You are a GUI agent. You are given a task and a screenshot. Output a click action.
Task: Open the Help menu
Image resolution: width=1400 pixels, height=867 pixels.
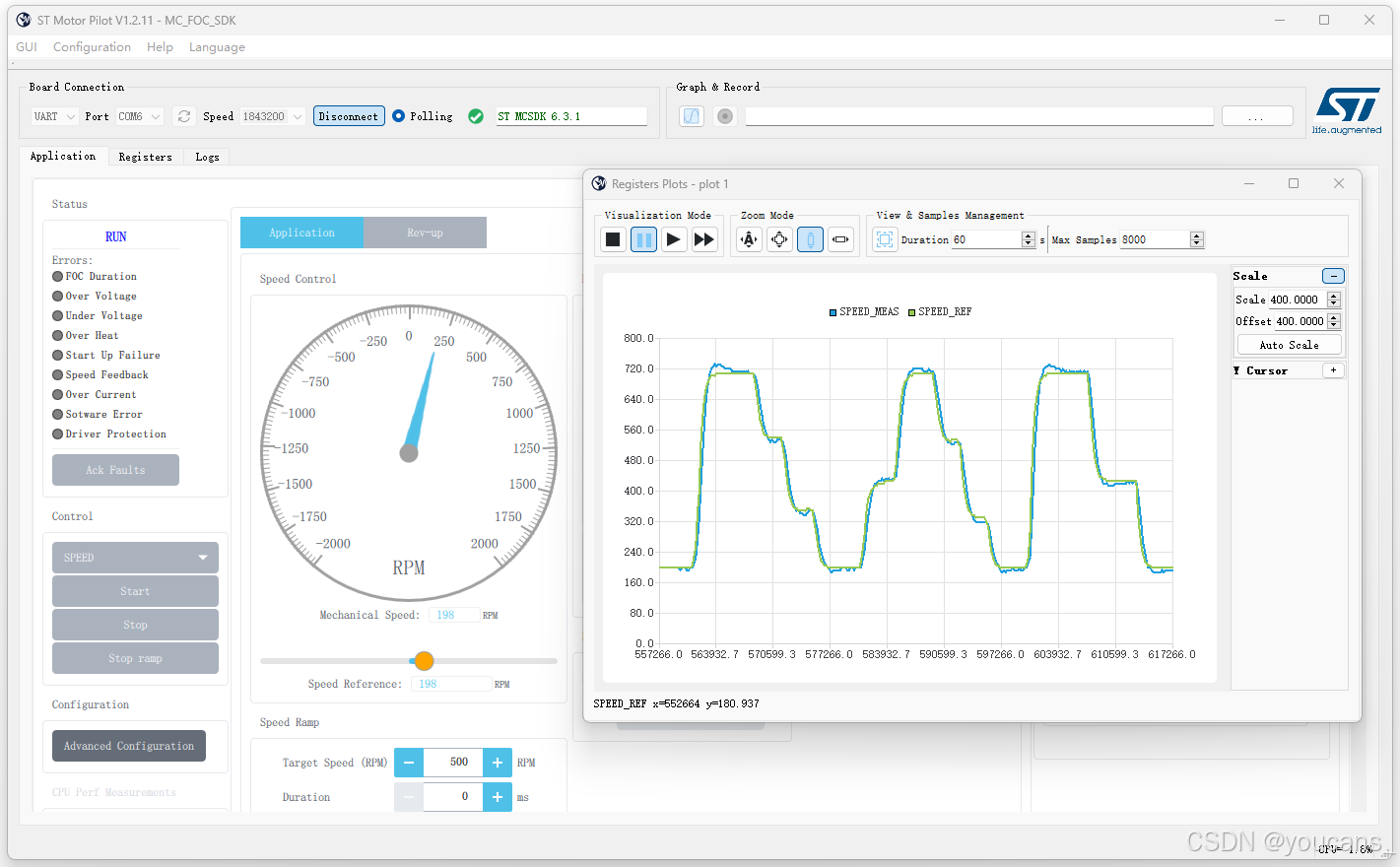click(x=160, y=47)
